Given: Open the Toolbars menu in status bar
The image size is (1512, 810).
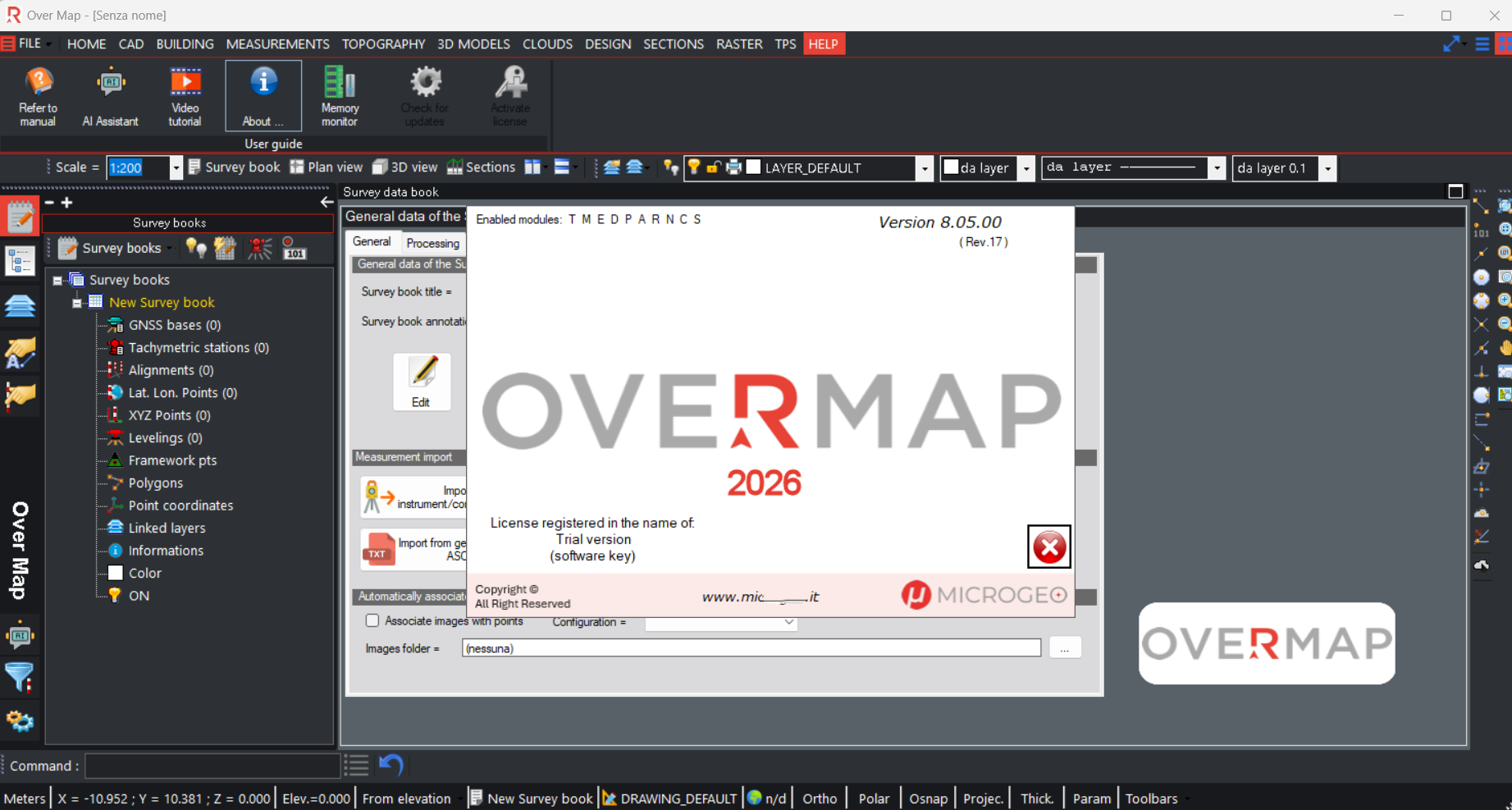Looking at the screenshot, I should [x=1151, y=798].
